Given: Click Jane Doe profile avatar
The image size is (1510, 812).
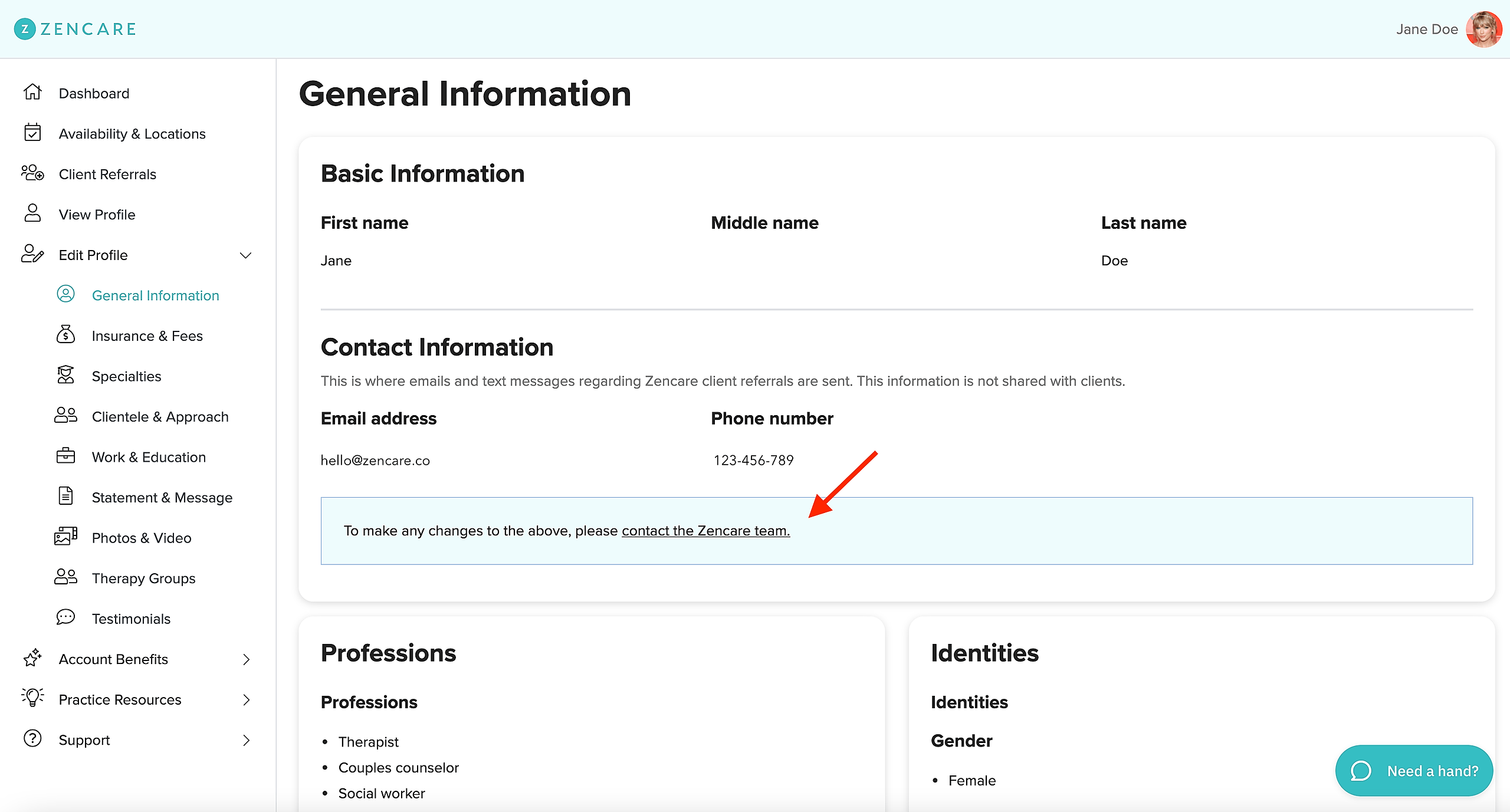Looking at the screenshot, I should (1483, 29).
